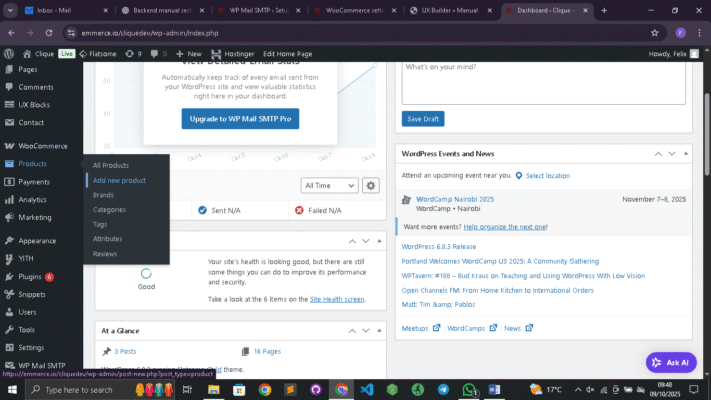Collapse the WordPress Events and News panel
This screenshot has height=400, width=711.
(x=684, y=154)
